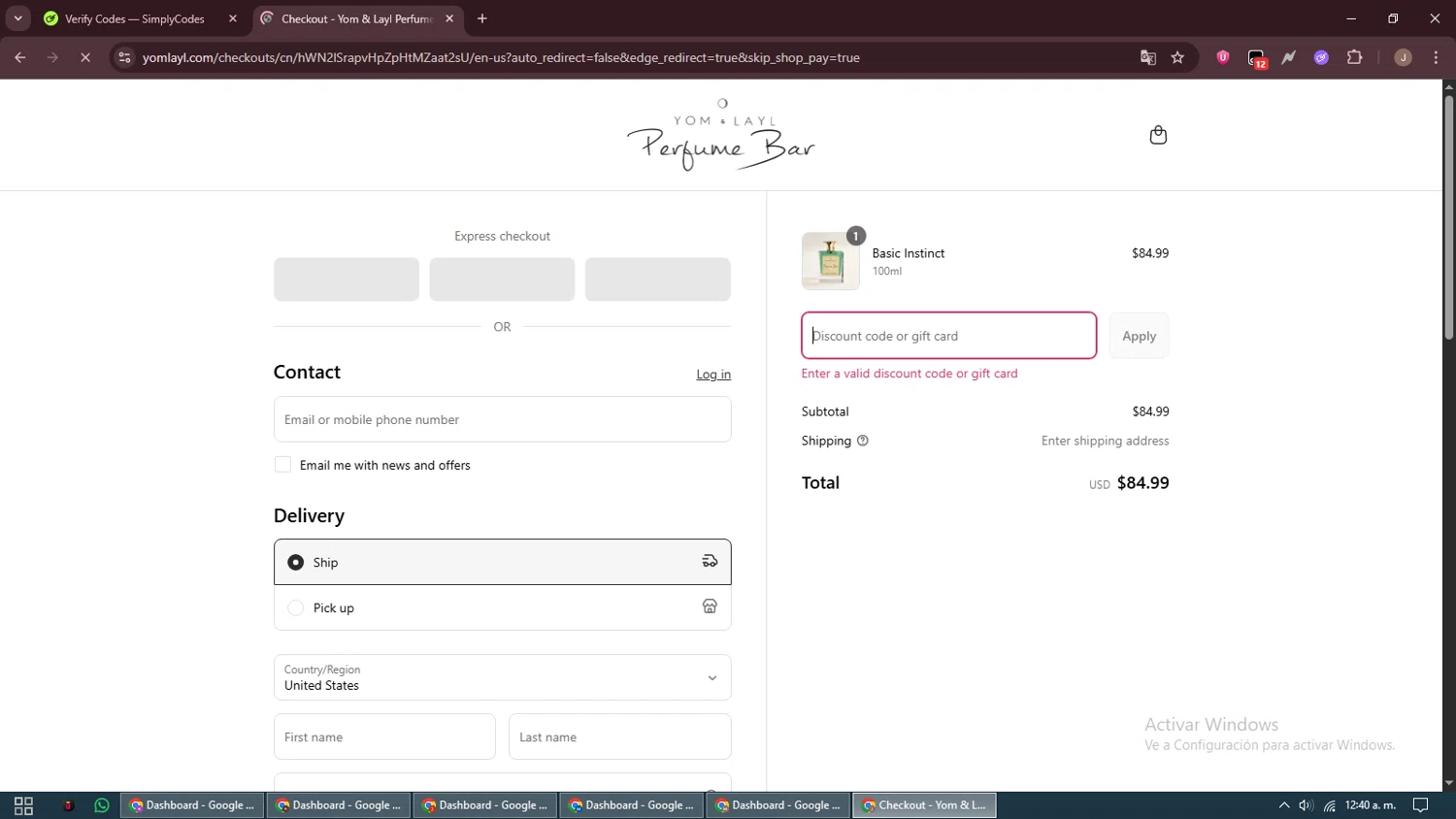
Task: Close the Verify Codes SimplyCodes tab
Action: 233,18
